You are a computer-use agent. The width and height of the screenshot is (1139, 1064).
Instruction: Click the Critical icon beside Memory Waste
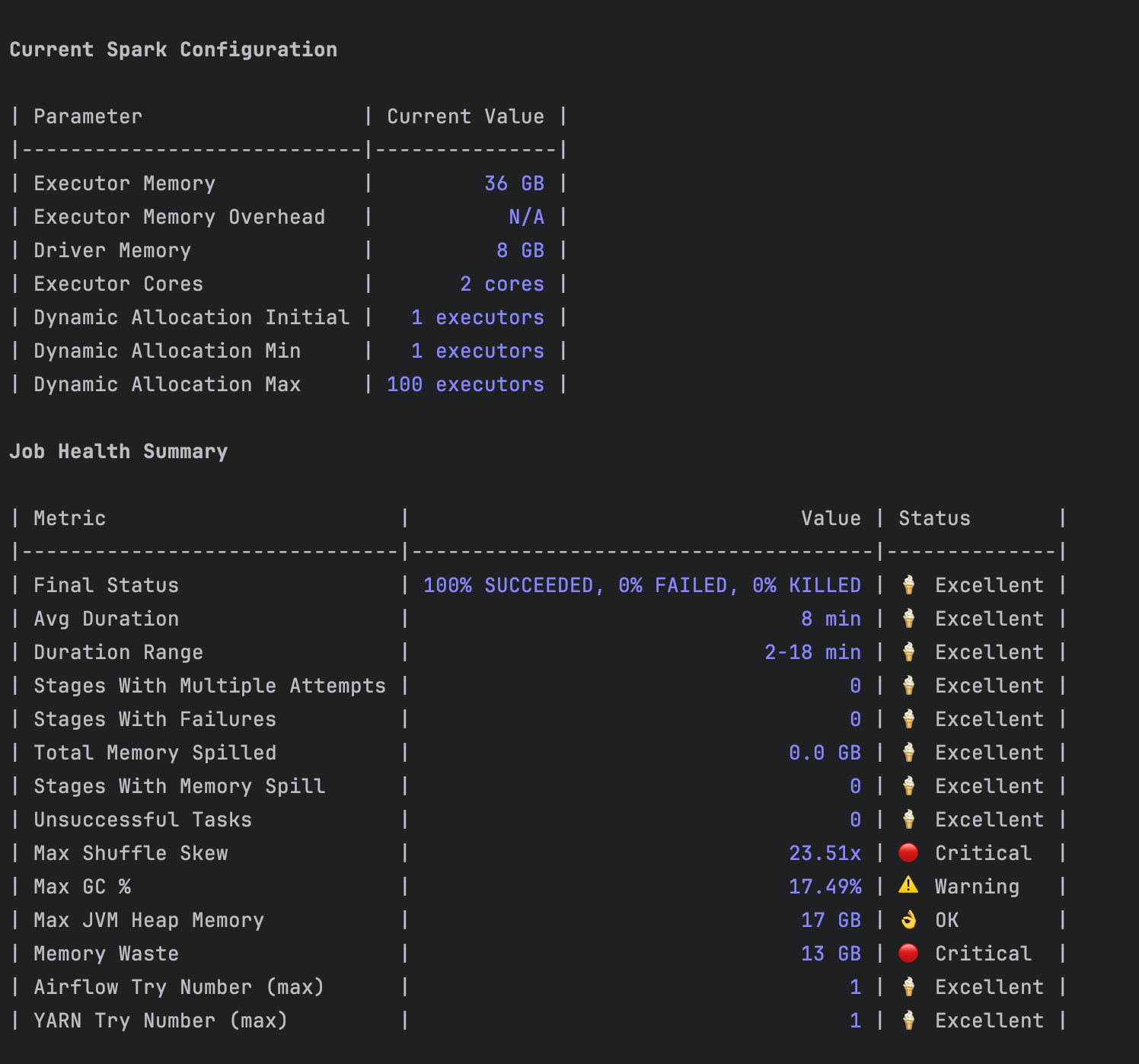tap(908, 953)
